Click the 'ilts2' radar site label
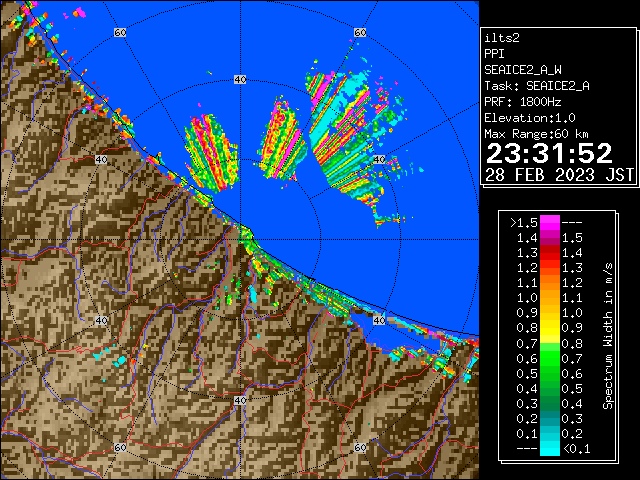Image resolution: width=640 pixels, height=480 pixels. click(x=502, y=38)
